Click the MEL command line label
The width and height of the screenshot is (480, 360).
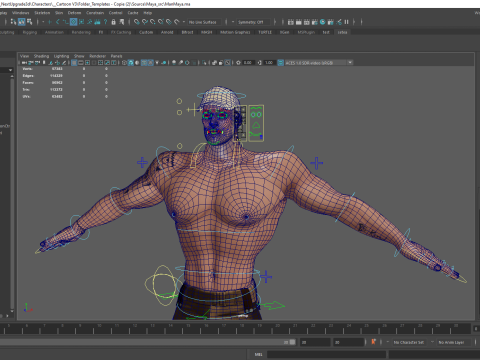pyautogui.click(x=258, y=354)
